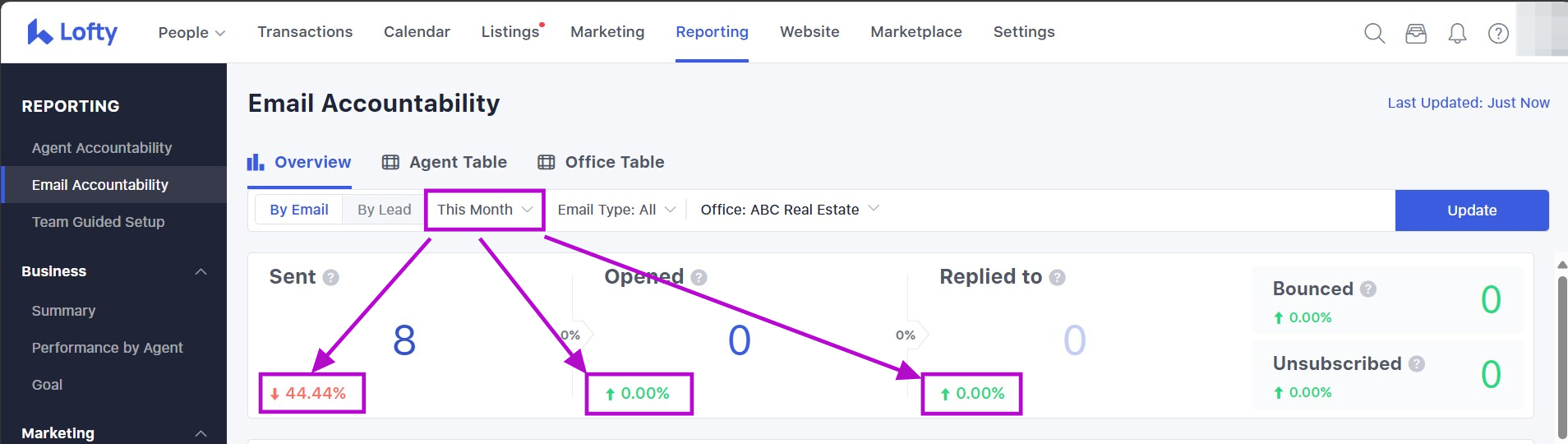Collapse the Business sidebar section
Image resolution: width=1568 pixels, height=444 pixels.
click(x=201, y=272)
